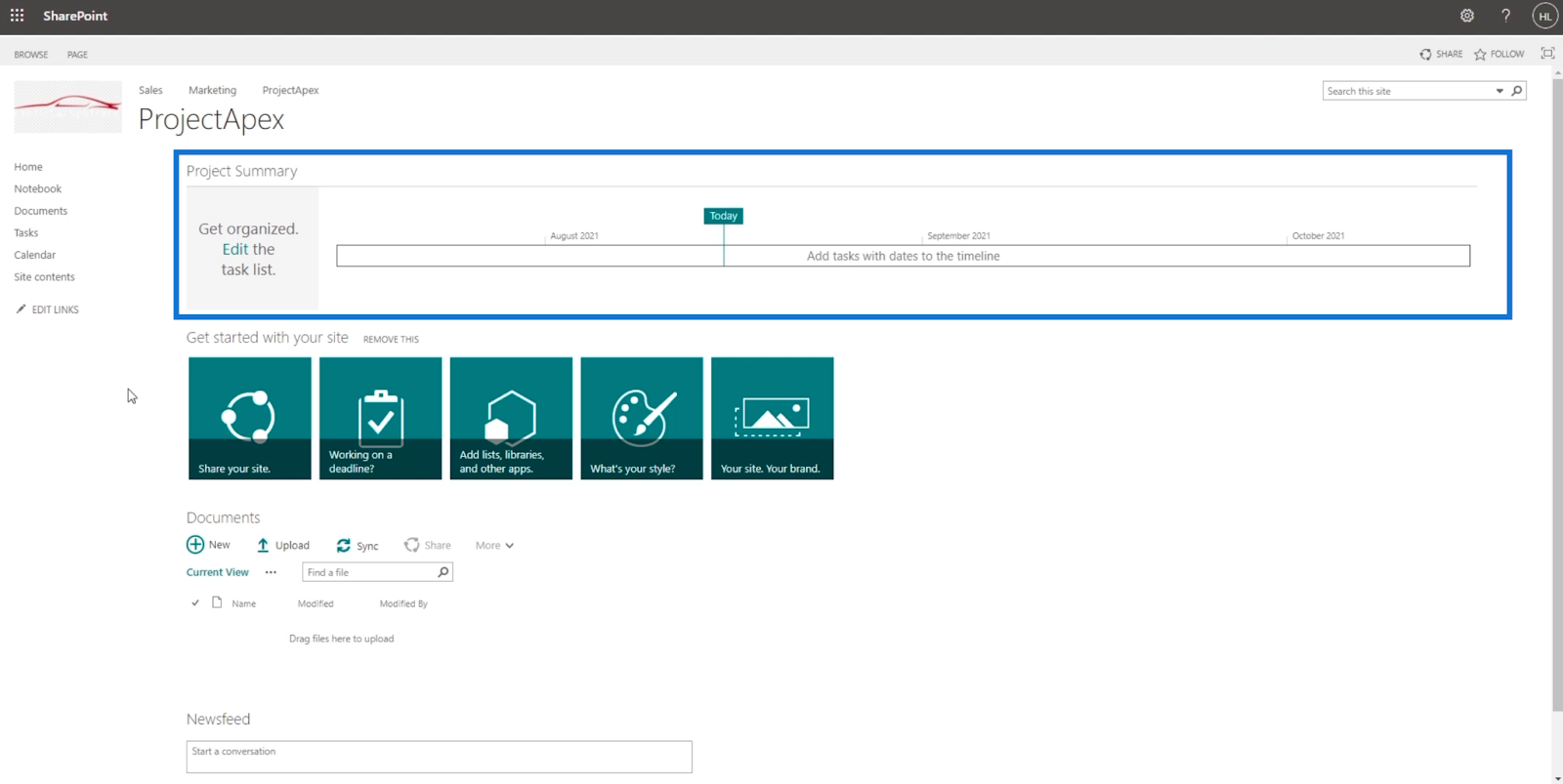This screenshot has width=1563, height=784.
Task: Click the Edit task list link
Action: [x=234, y=249]
